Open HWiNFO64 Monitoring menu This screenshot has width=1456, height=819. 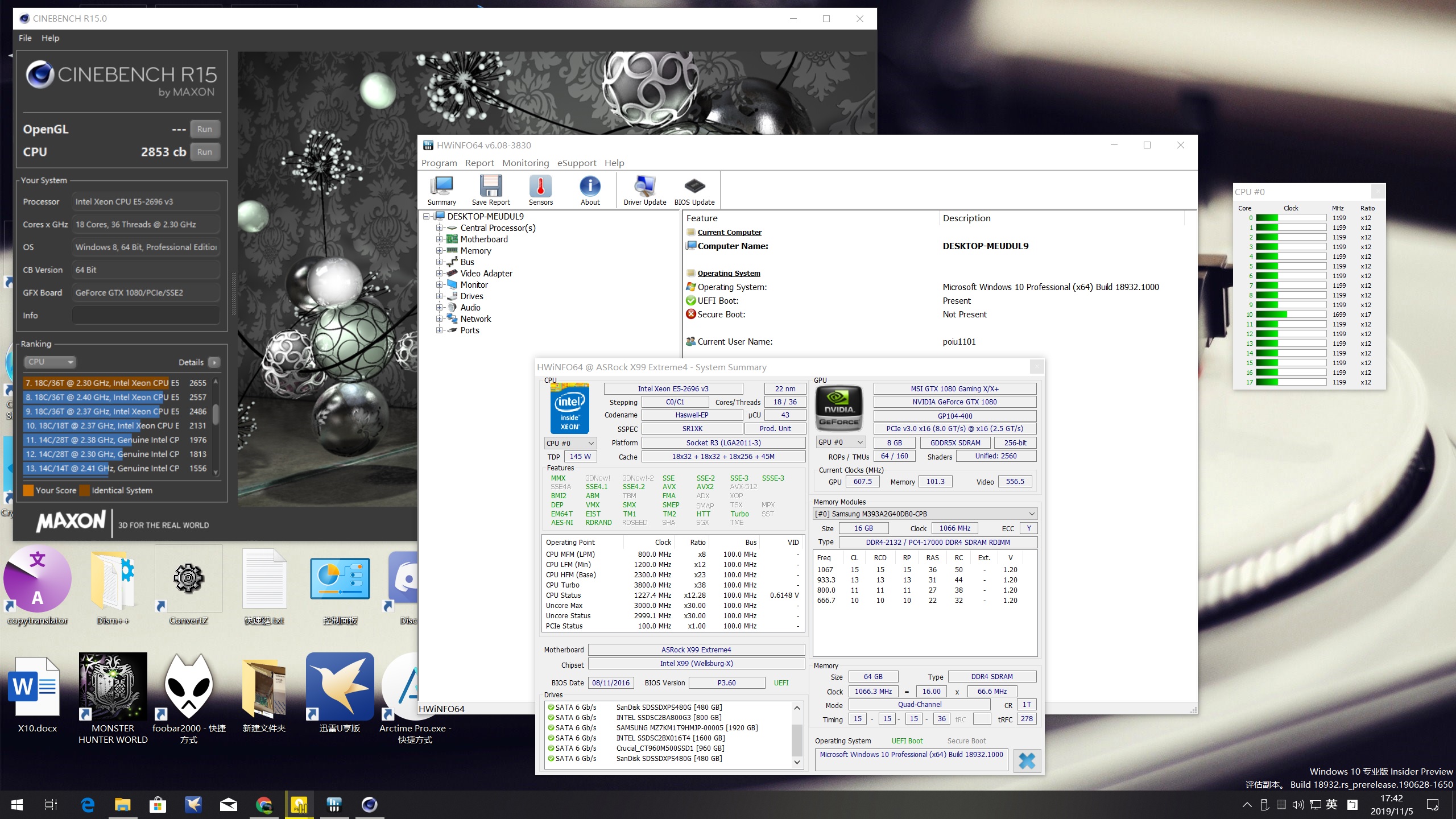click(526, 163)
